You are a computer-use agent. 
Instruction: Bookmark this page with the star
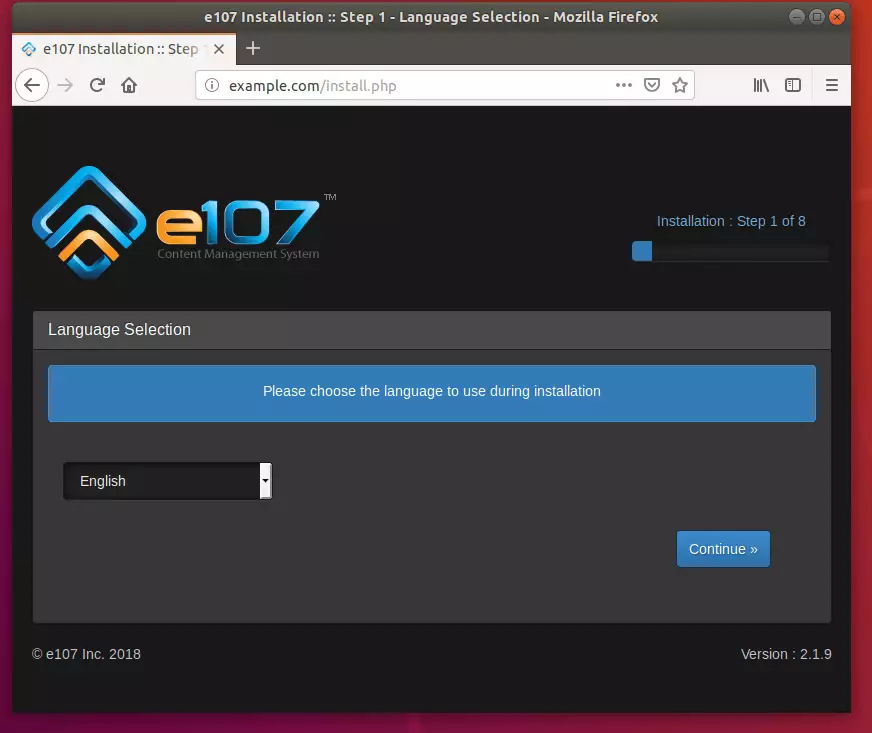[x=680, y=85]
